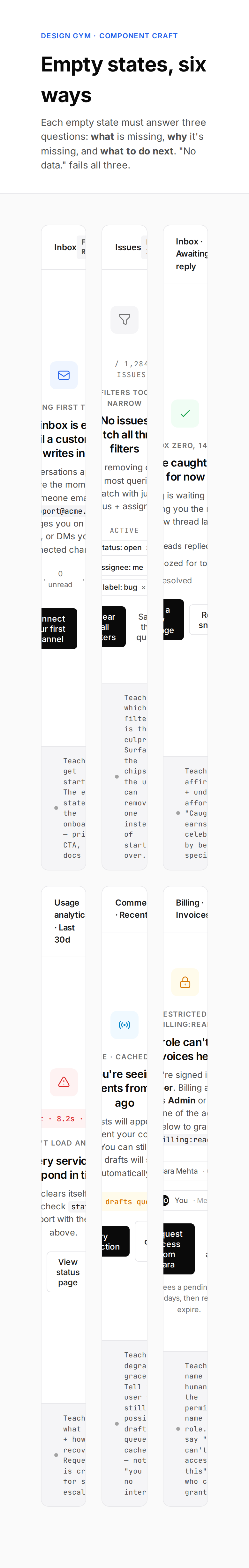Click the red warning triangle icon
Screen dimensions: 249x1568
63,1082
